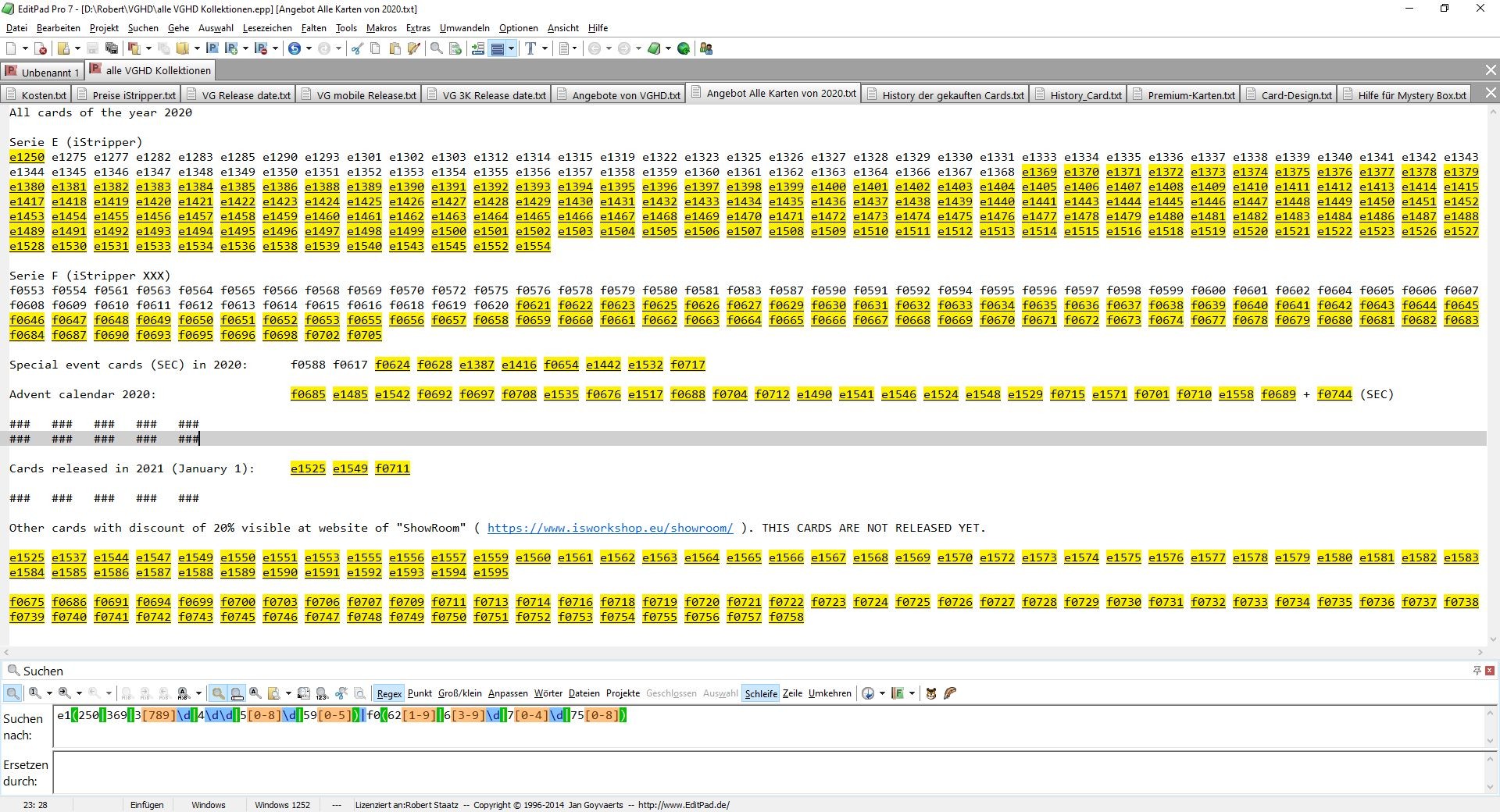This screenshot has height=812, width=1500.
Task: Toggle the Schleife search option
Action: pyautogui.click(x=760, y=693)
